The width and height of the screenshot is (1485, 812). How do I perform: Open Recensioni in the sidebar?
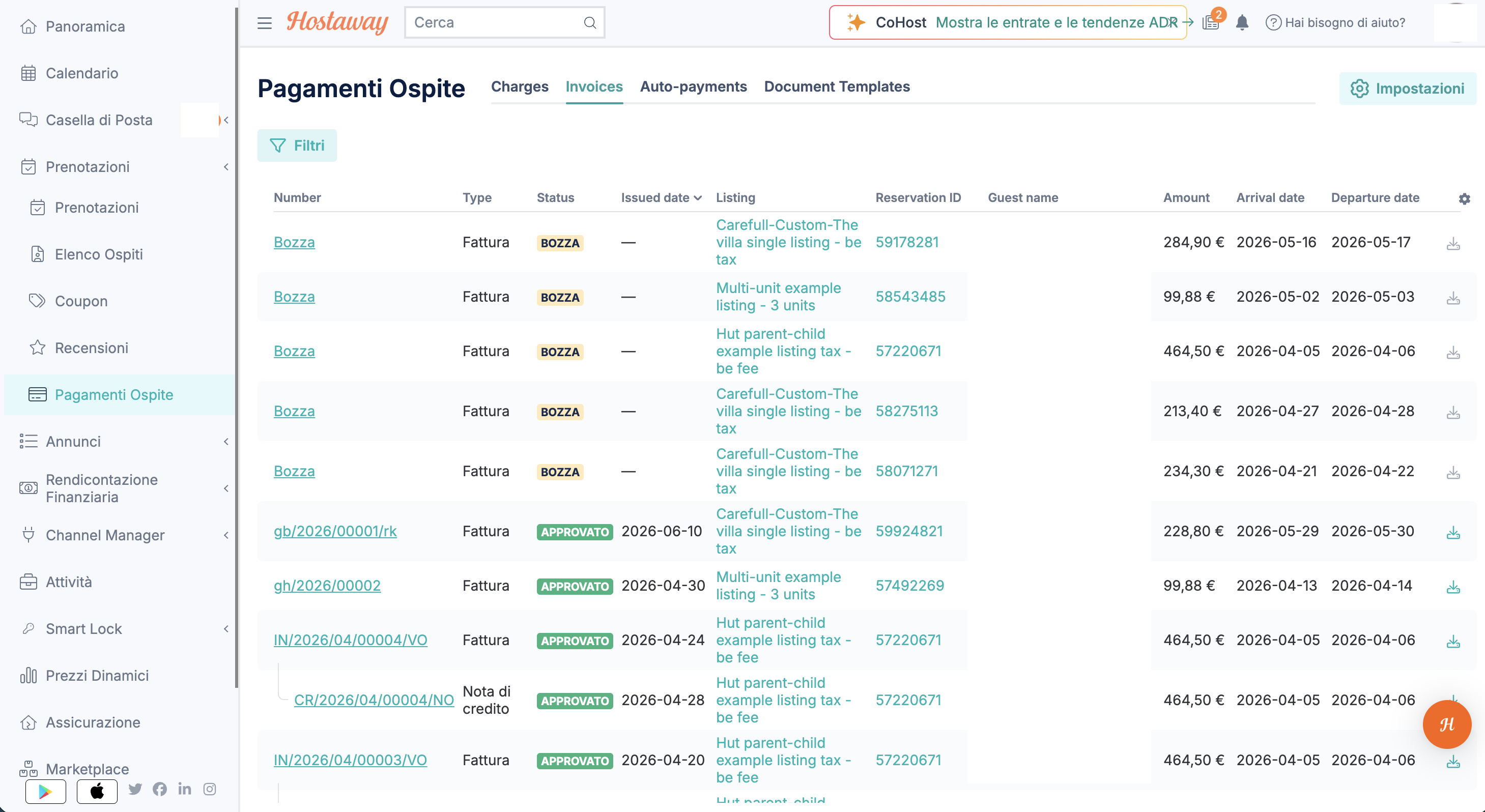coord(91,347)
